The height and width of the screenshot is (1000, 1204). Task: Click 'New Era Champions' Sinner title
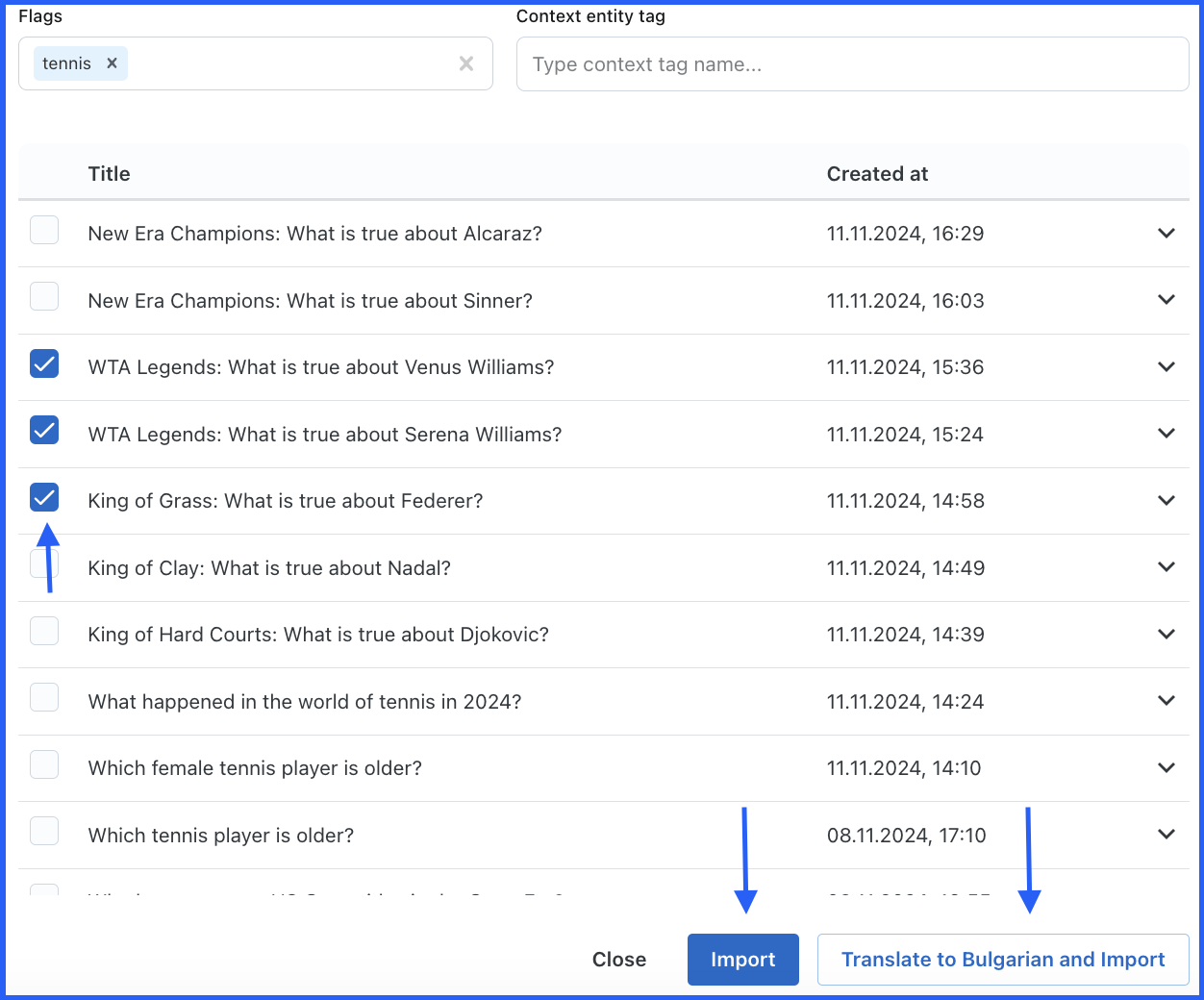[x=310, y=301]
